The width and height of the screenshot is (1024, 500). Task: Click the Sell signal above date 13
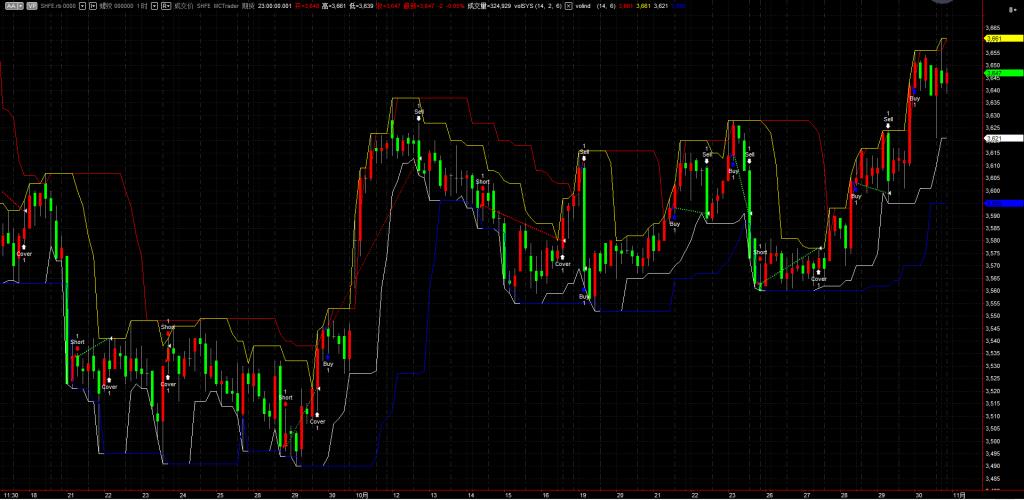pyautogui.click(x=419, y=112)
